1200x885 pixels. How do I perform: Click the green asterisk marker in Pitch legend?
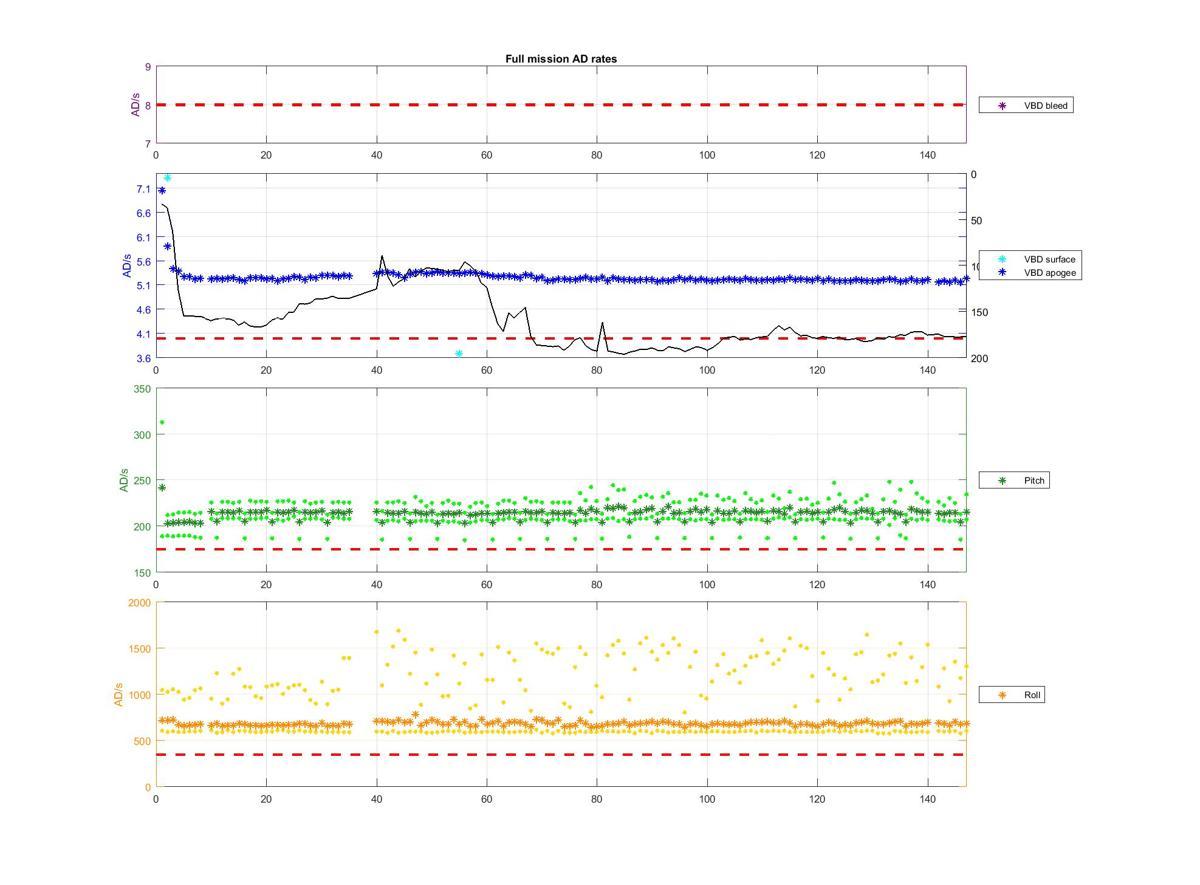coord(1002,481)
